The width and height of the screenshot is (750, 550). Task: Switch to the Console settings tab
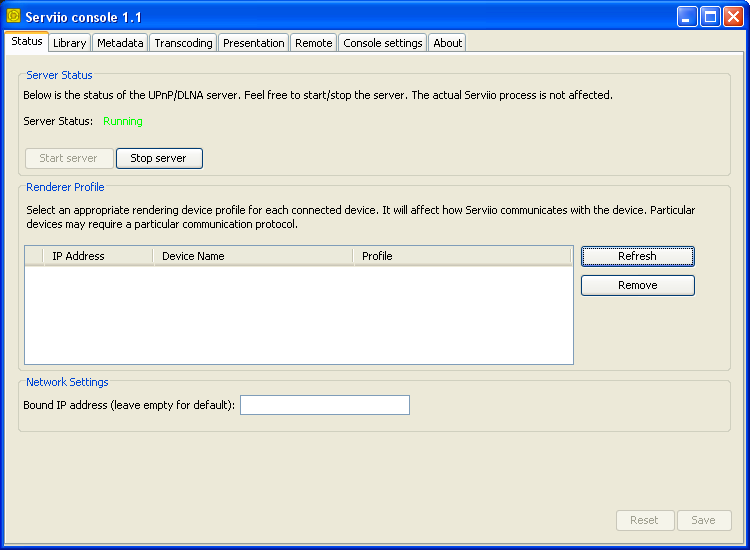point(383,43)
